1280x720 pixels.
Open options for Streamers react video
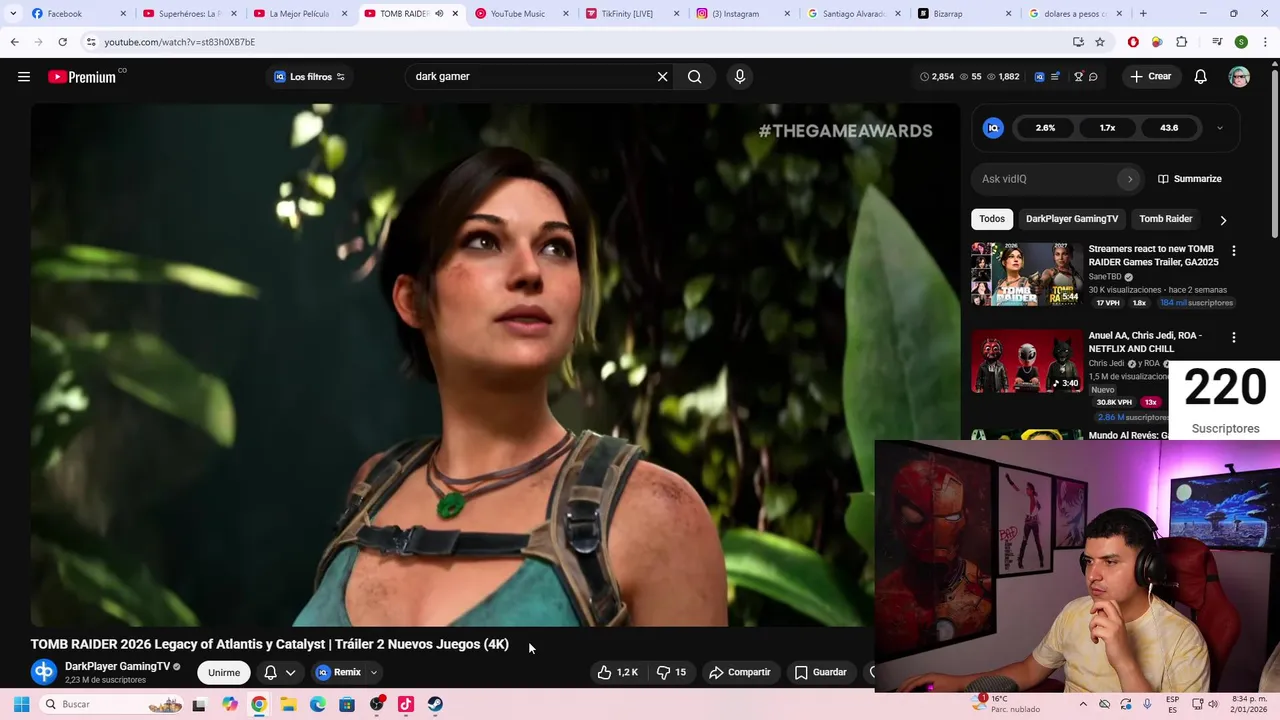pyautogui.click(x=1233, y=251)
